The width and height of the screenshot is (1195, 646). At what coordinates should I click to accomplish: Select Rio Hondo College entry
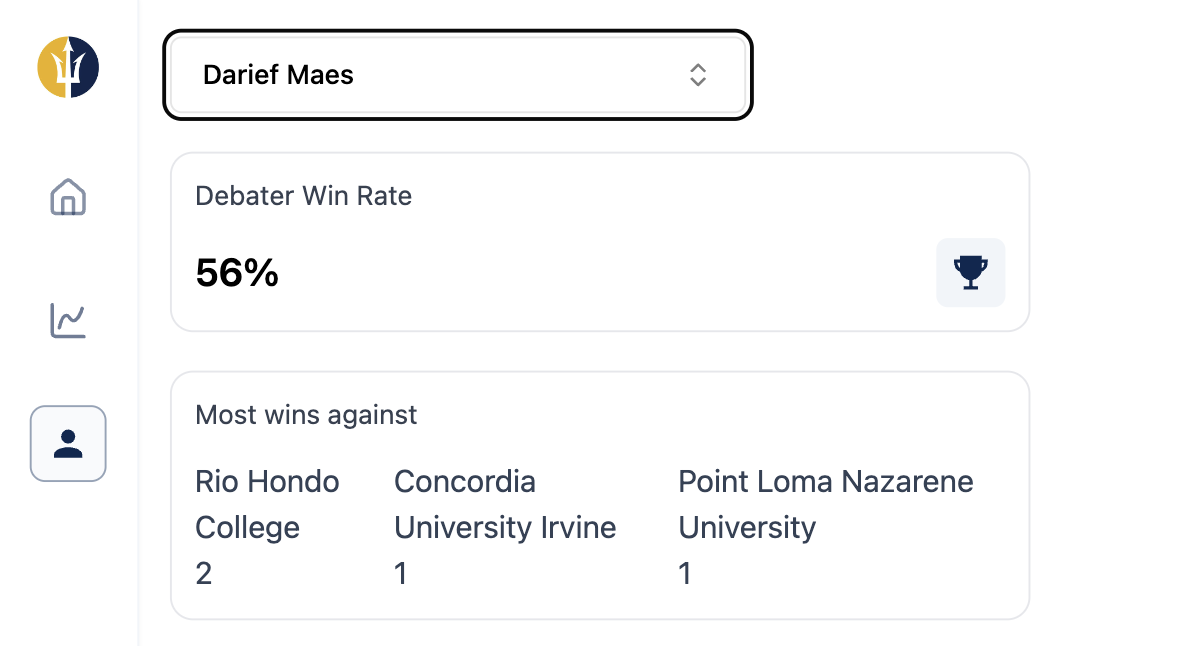point(267,504)
